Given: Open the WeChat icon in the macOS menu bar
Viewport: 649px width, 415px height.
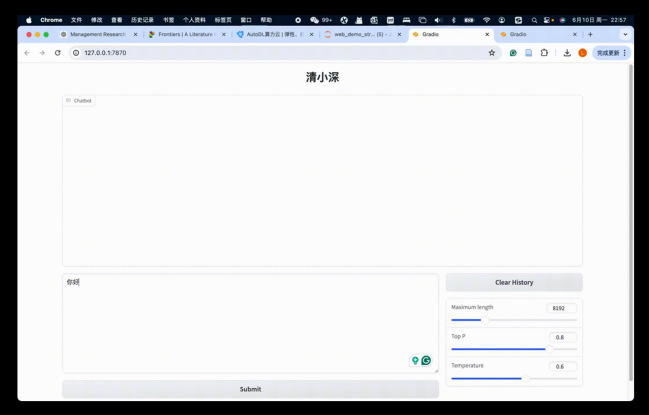Looking at the screenshot, I should click(314, 20).
